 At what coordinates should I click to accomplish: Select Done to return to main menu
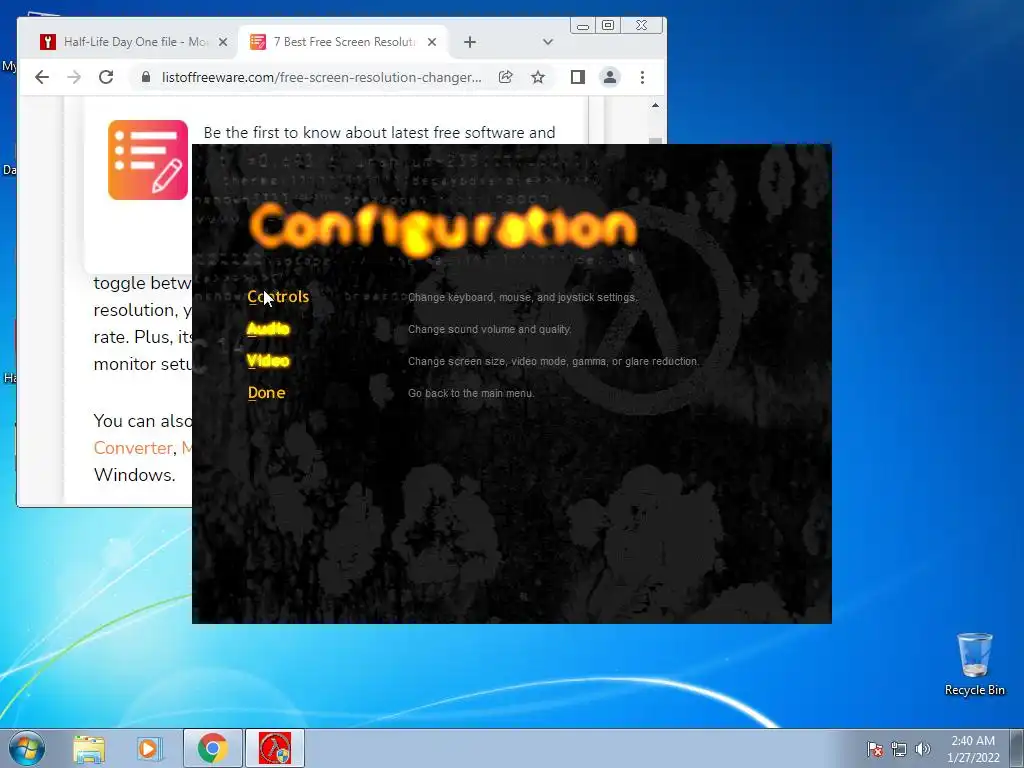click(x=266, y=392)
